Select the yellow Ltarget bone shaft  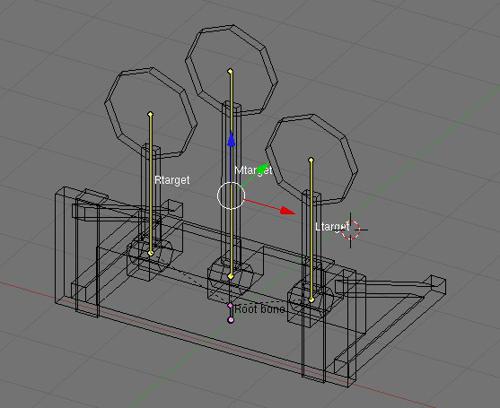tap(311, 230)
